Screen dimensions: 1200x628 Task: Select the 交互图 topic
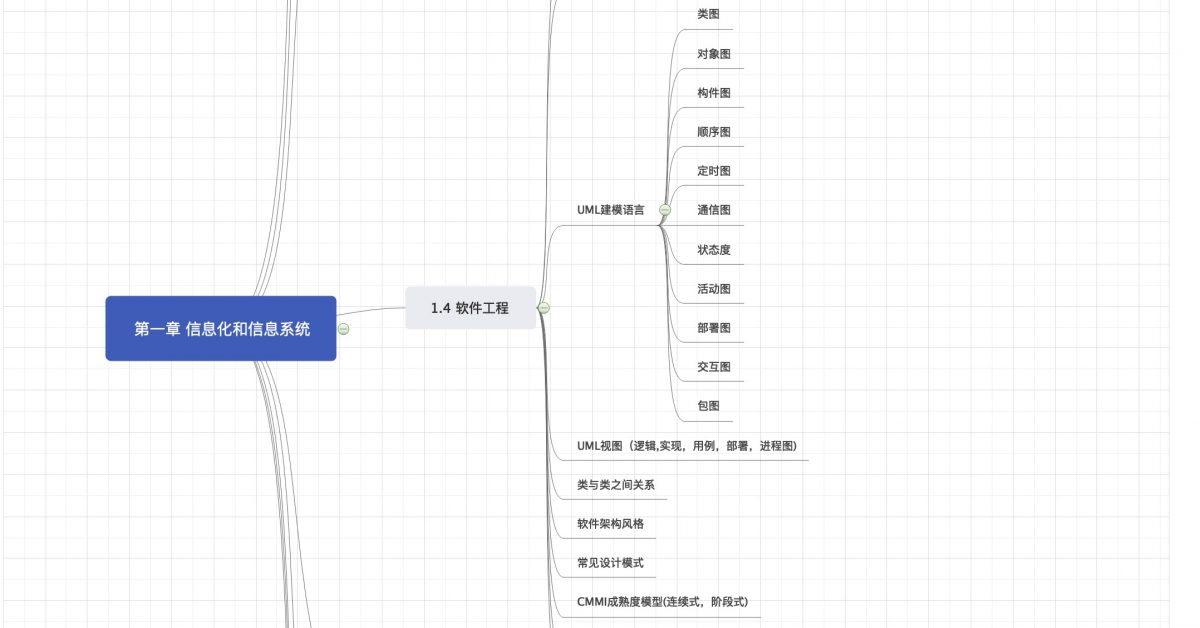coord(714,366)
